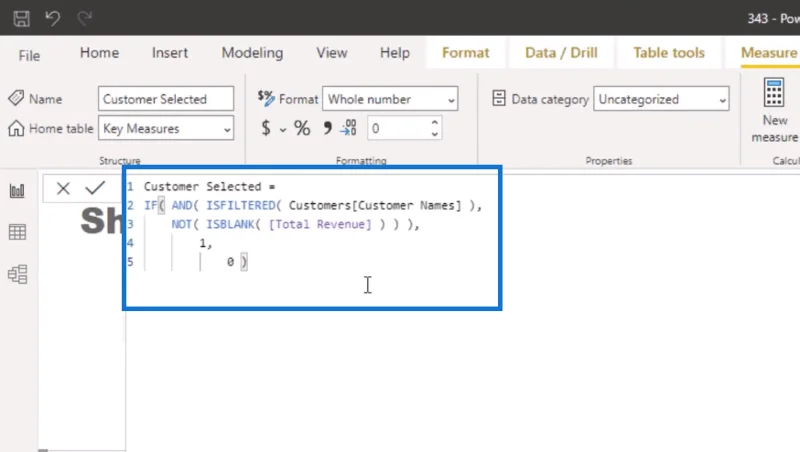
Task: Toggle thousands separator comma
Action: (x=327, y=128)
